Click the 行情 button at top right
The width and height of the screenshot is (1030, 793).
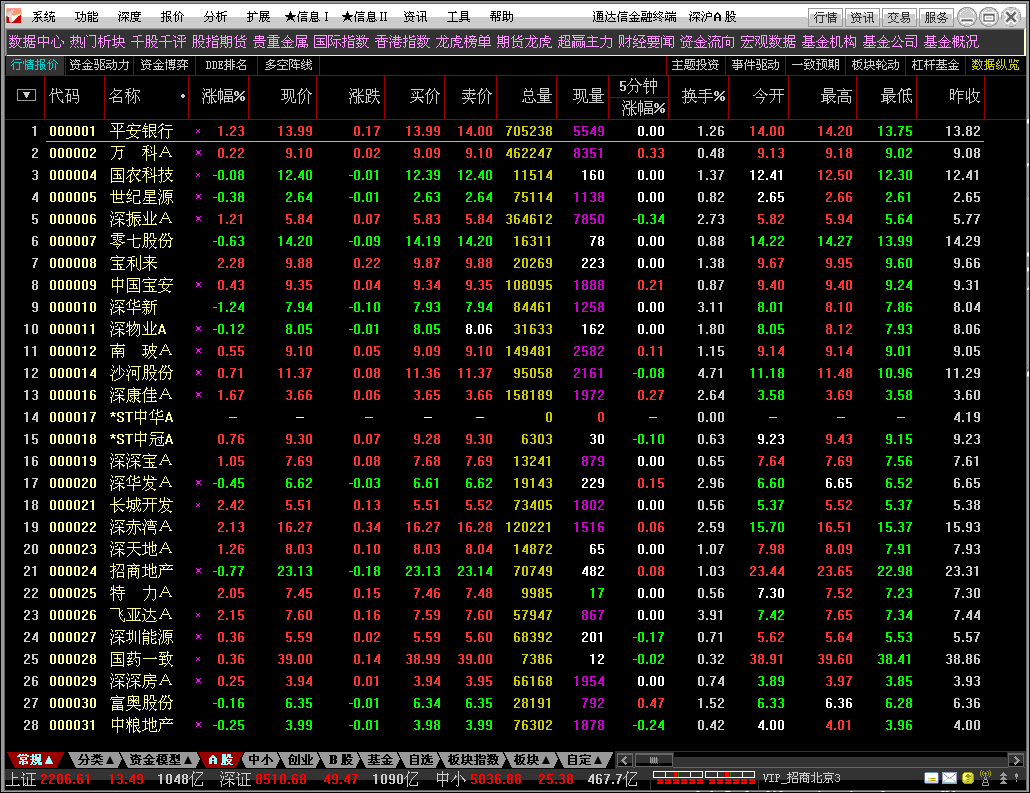(x=826, y=17)
